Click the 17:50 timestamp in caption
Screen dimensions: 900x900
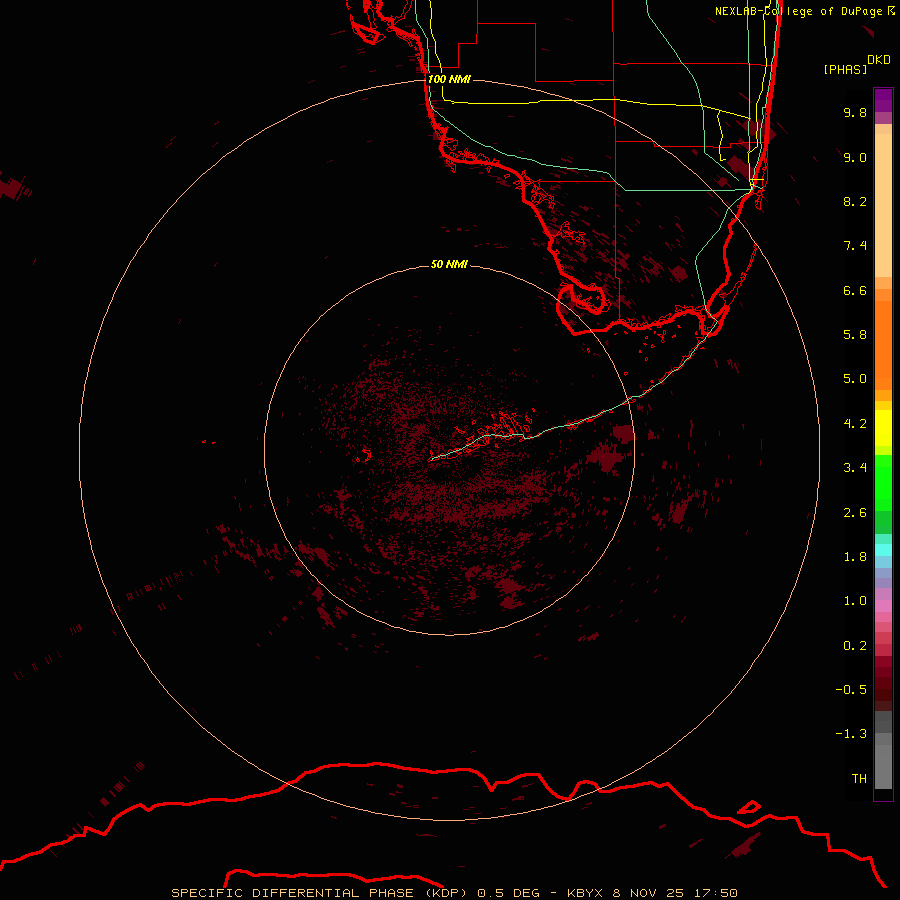pyautogui.click(x=716, y=893)
